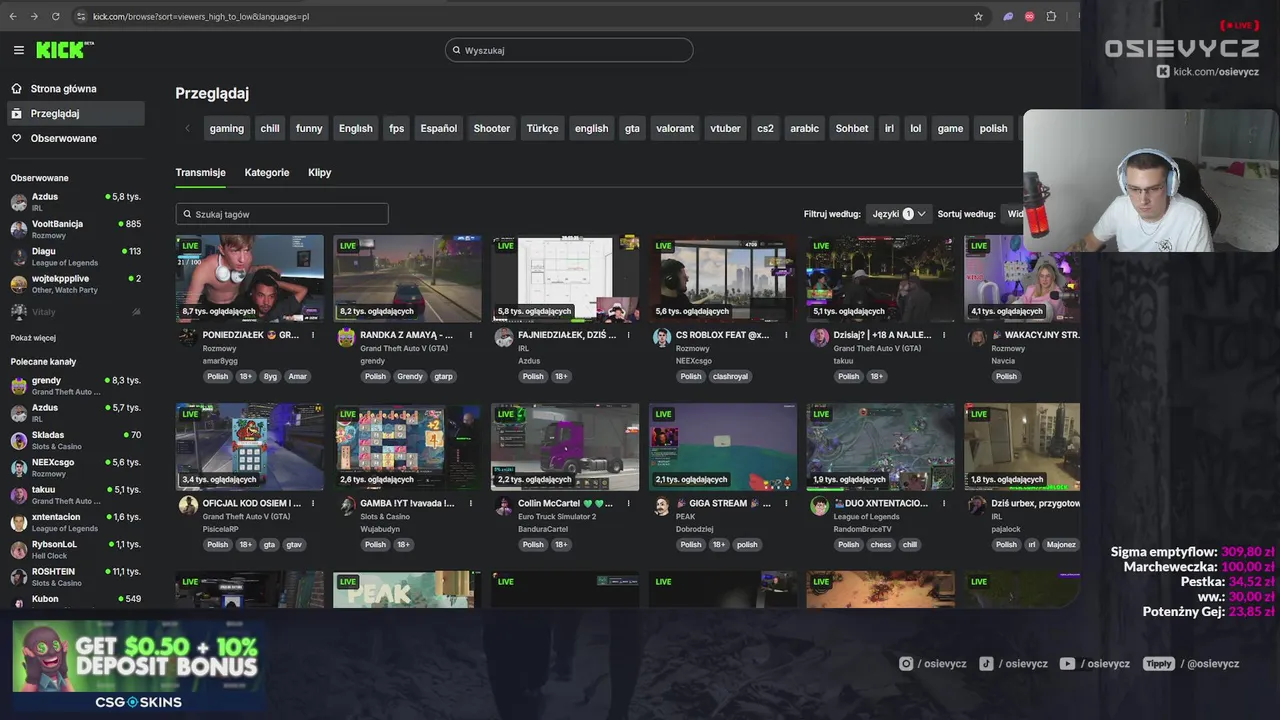The width and height of the screenshot is (1280, 720).
Task: Open the browser extensions puzzle icon
Action: click(1051, 16)
